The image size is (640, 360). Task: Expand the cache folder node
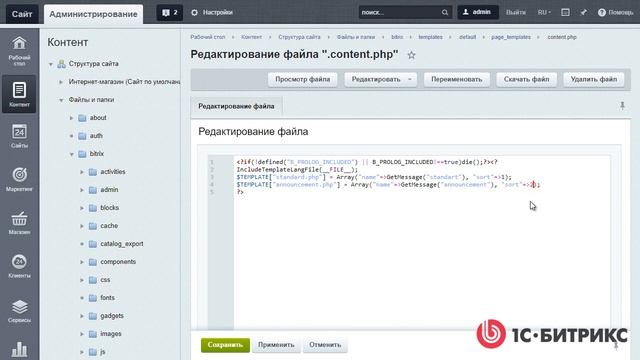[x=82, y=226]
